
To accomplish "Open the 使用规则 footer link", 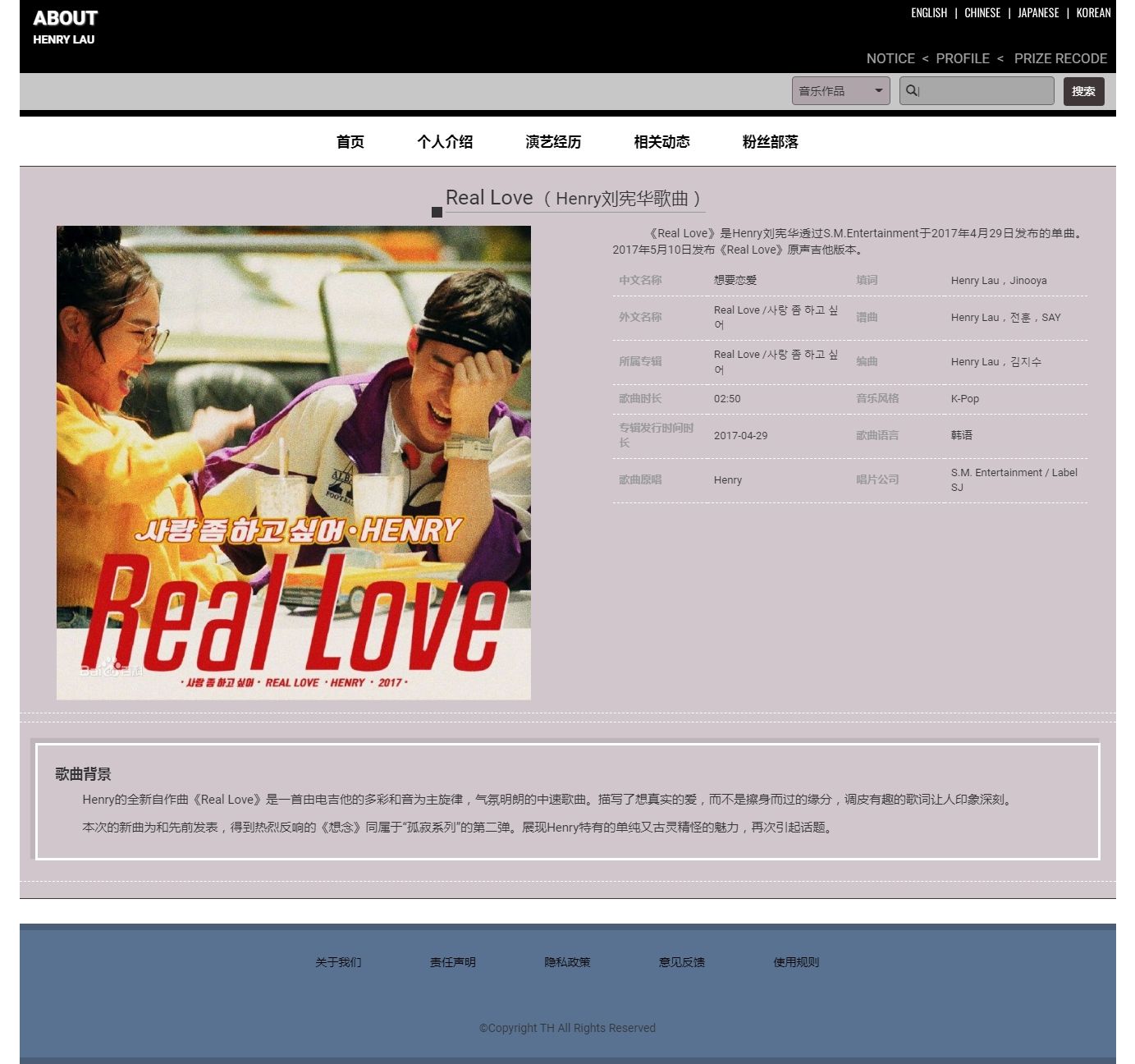I will (x=796, y=962).
